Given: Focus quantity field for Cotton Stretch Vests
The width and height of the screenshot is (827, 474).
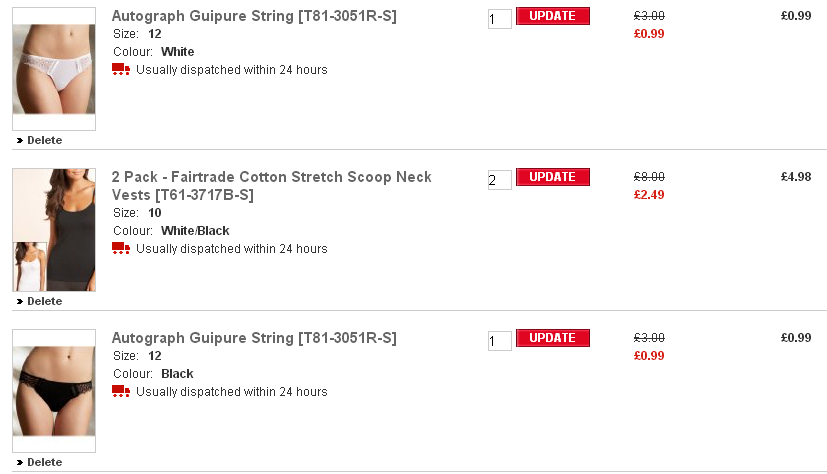Looking at the screenshot, I should 499,180.
